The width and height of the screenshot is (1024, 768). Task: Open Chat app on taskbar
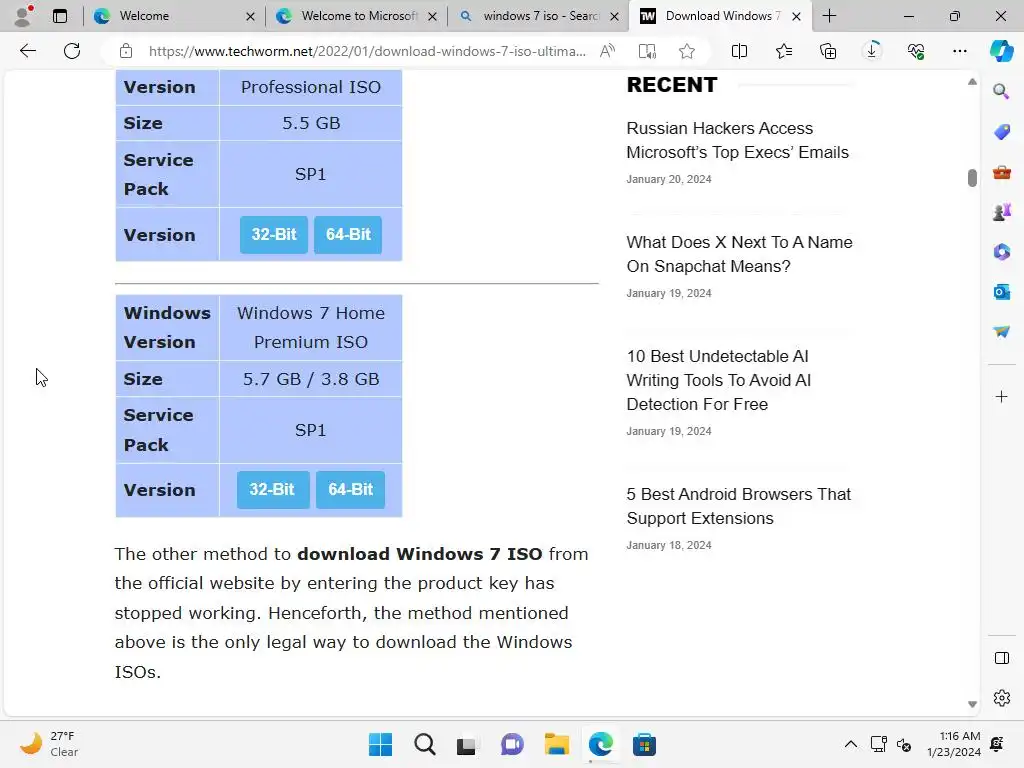tap(512, 744)
